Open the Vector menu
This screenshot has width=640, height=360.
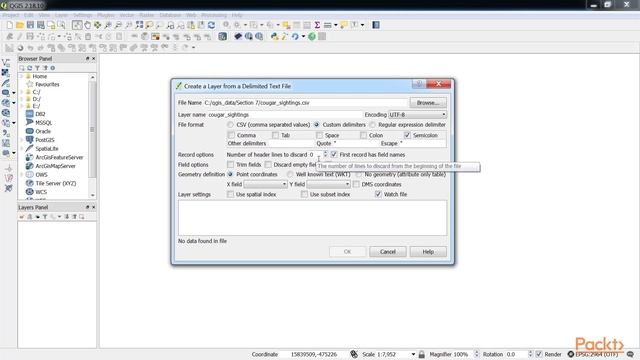pos(127,15)
